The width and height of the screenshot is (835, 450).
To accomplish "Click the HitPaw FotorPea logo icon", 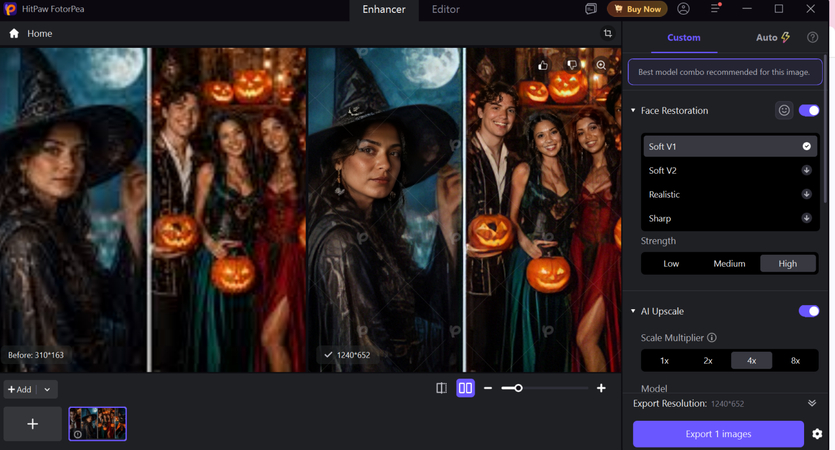I will [10, 9].
